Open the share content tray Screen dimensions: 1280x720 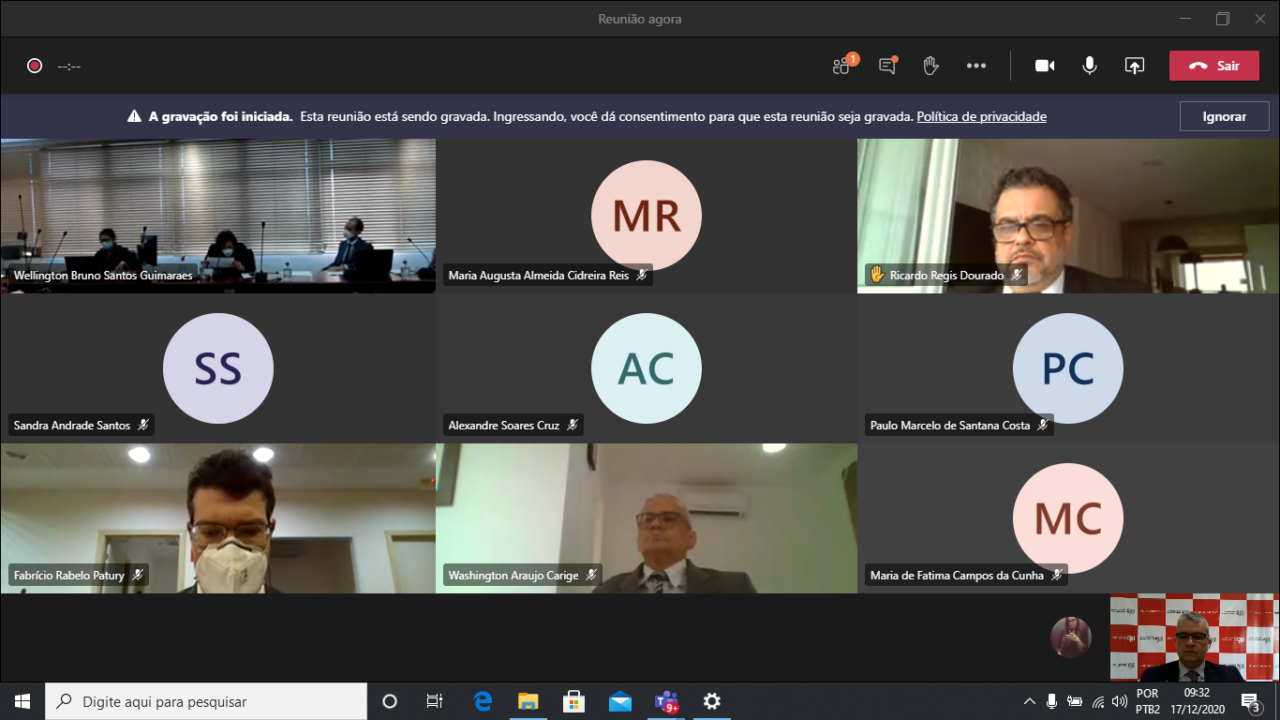[1134, 66]
